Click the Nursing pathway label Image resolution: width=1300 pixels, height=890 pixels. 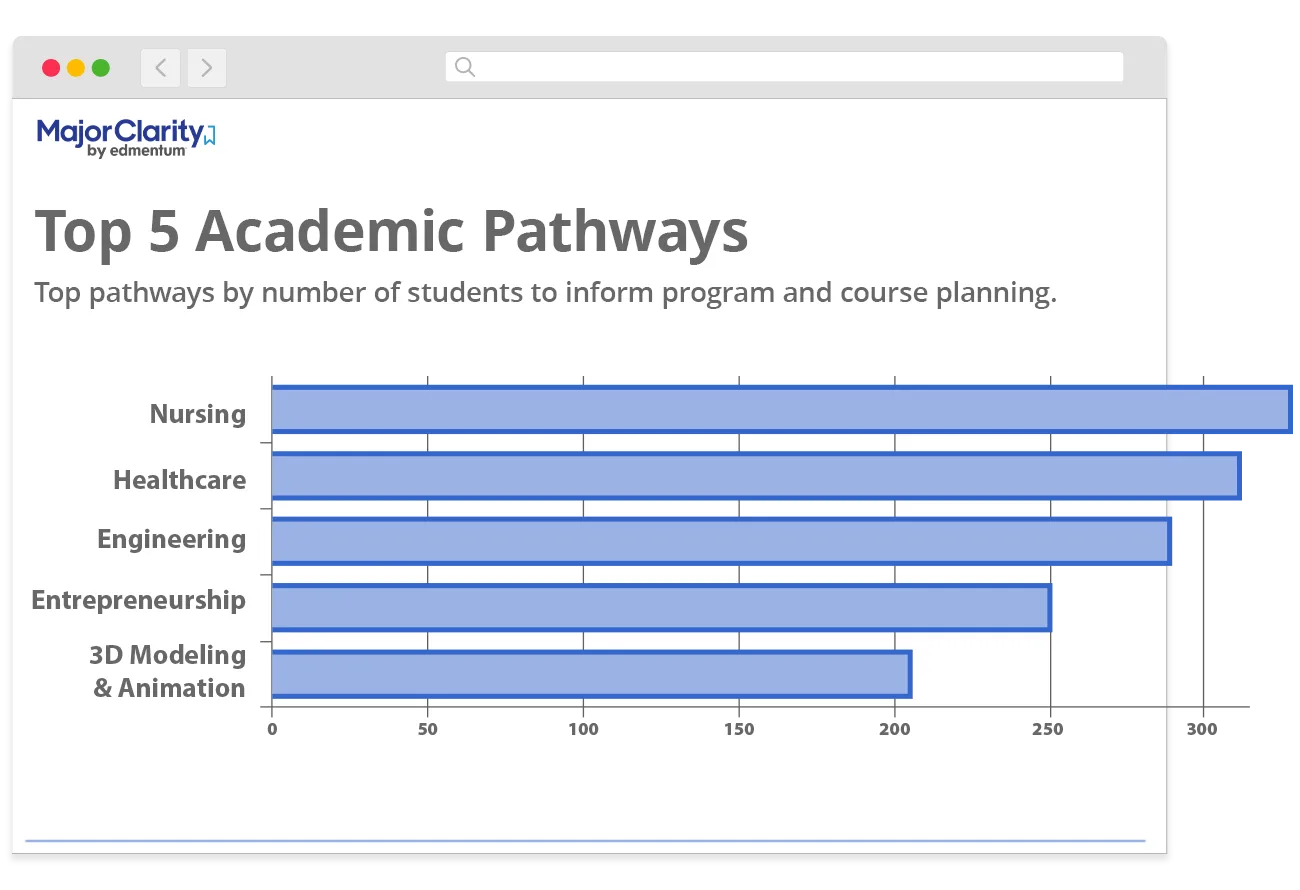click(x=198, y=414)
